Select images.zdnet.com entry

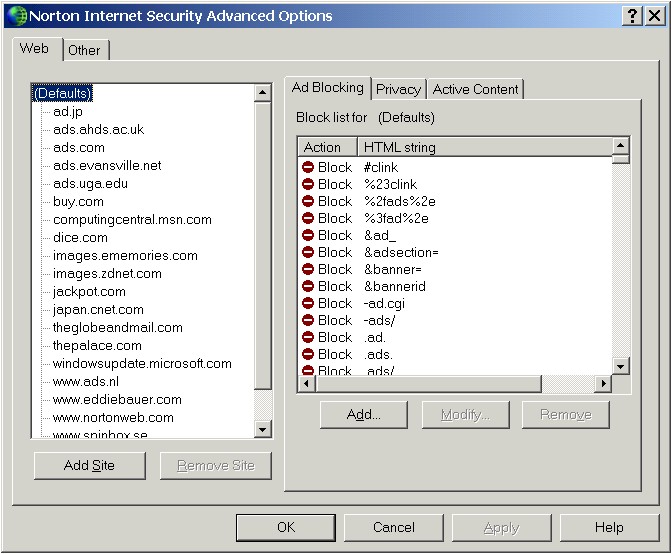click(x=107, y=273)
